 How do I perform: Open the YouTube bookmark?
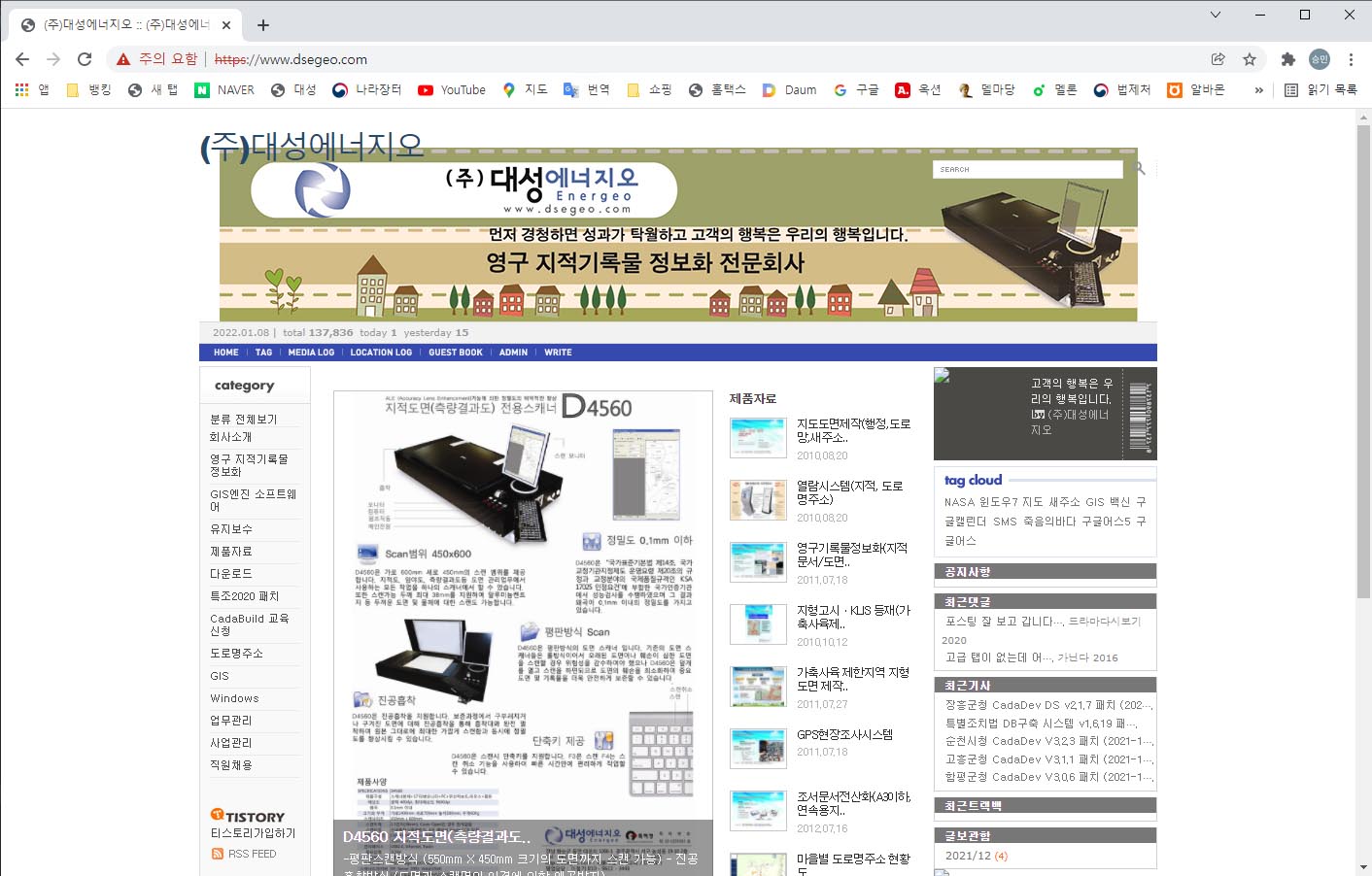452,89
